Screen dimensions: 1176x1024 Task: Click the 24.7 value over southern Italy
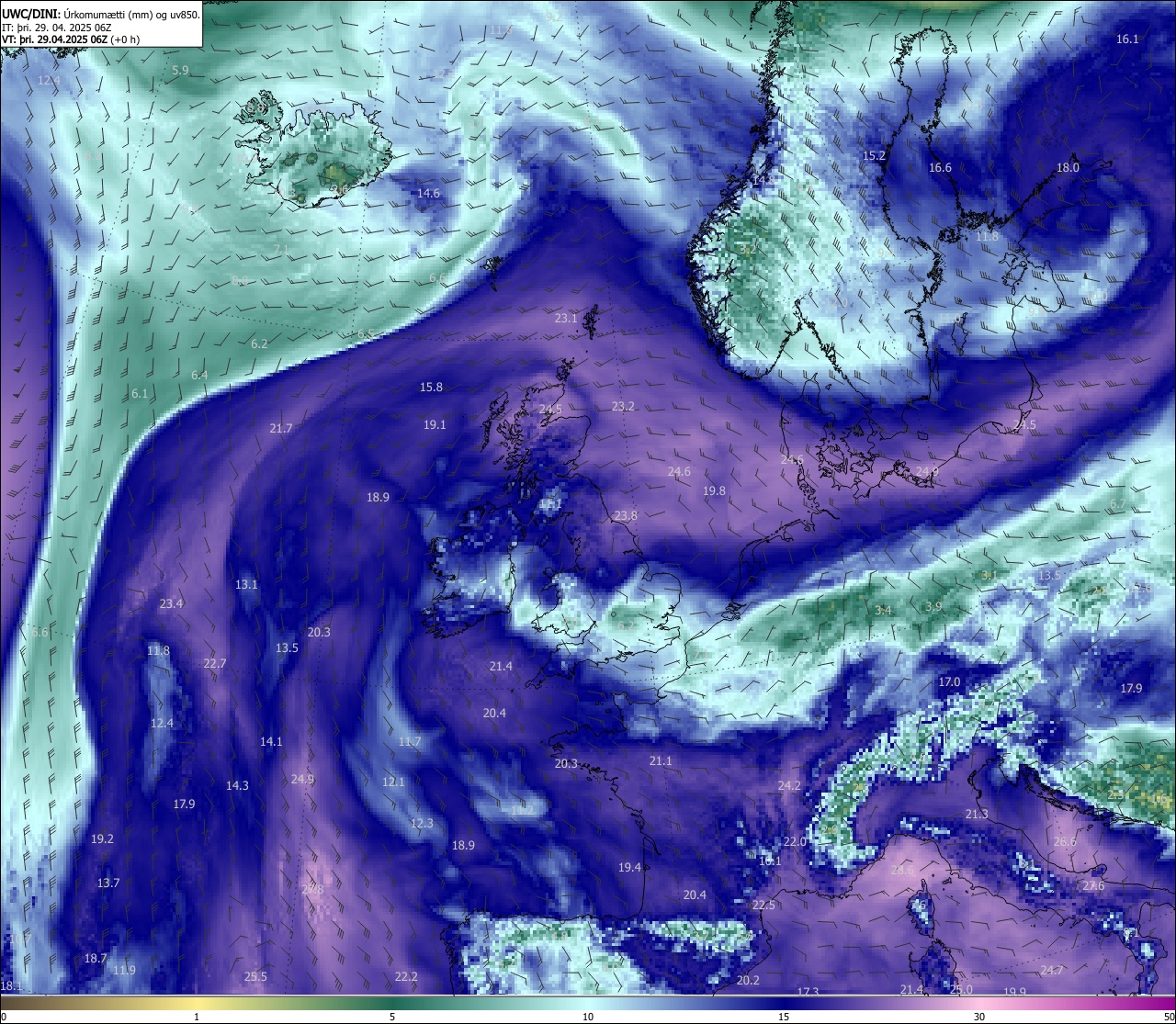(1052, 971)
